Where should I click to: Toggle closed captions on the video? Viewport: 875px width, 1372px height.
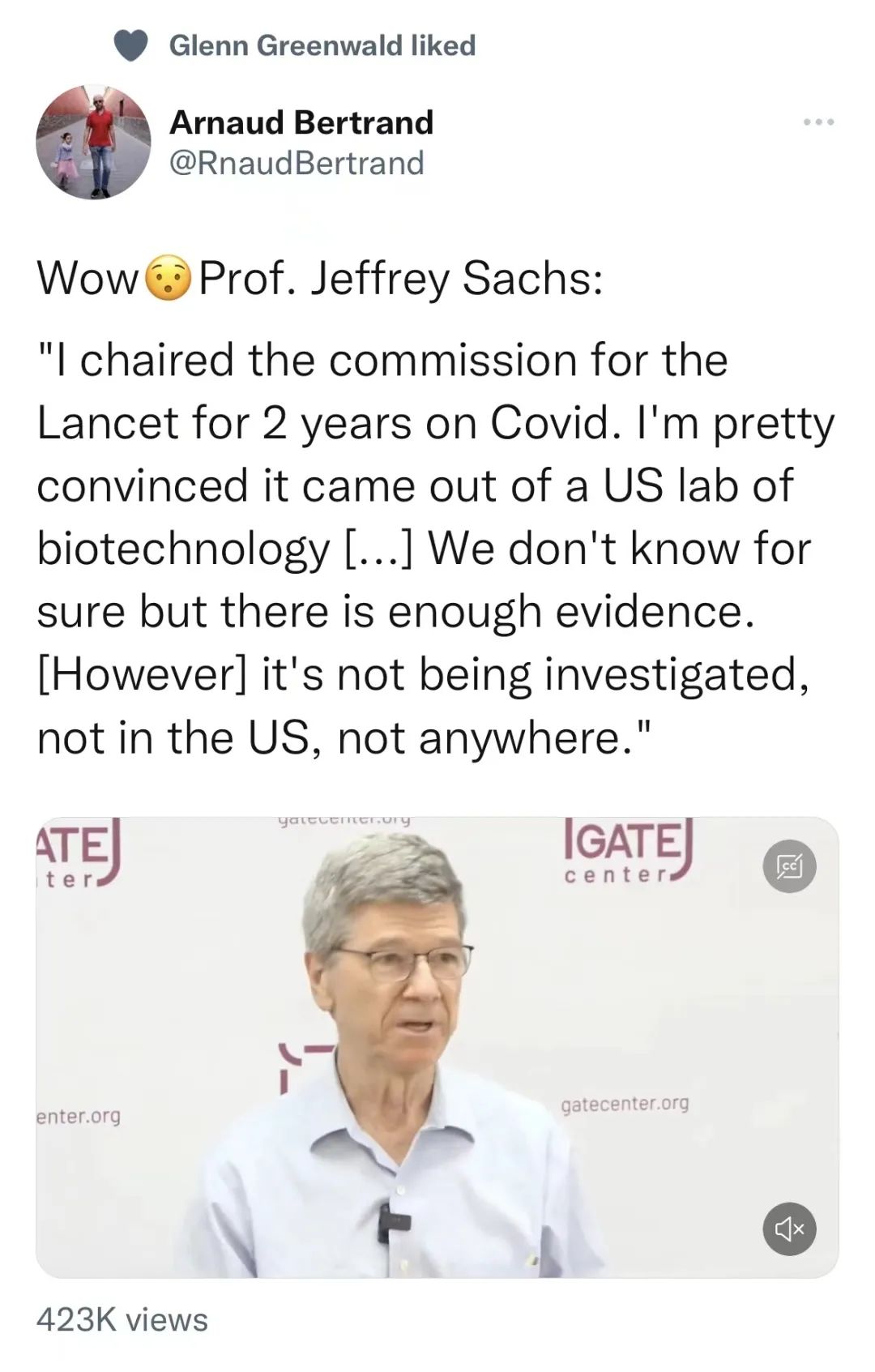tap(789, 867)
